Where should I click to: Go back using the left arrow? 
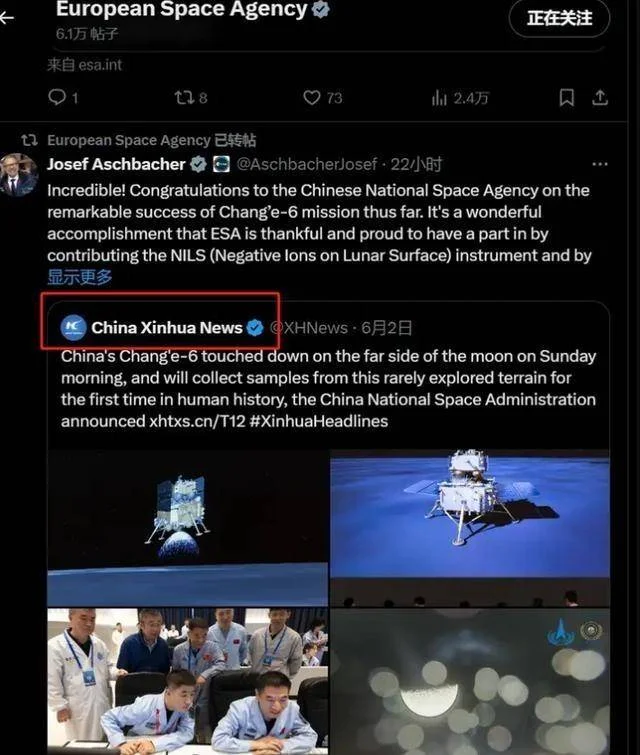(6, 18)
